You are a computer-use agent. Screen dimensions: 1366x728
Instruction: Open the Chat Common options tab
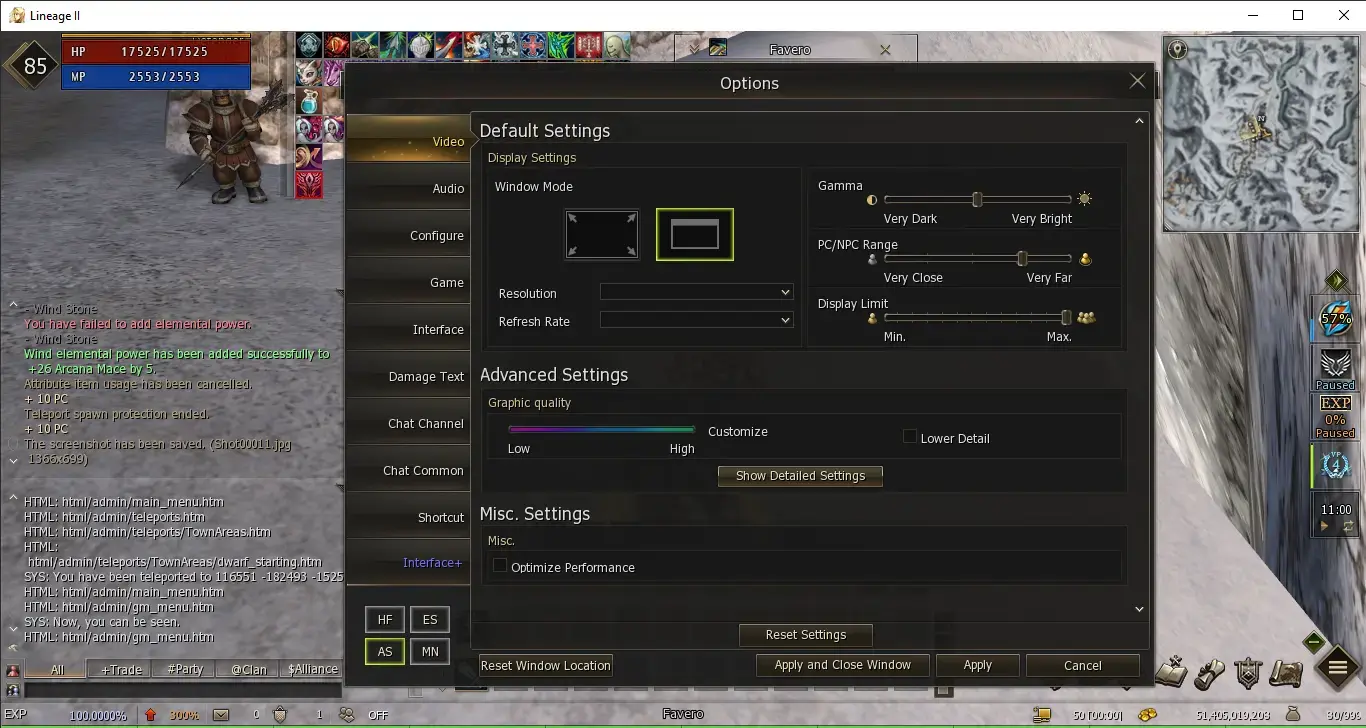[x=409, y=470]
